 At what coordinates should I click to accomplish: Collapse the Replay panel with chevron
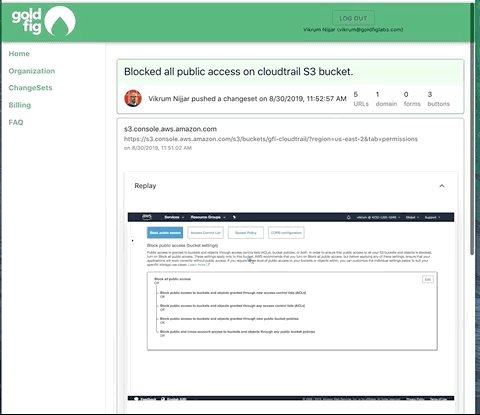pyautogui.click(x=442, y=186)
